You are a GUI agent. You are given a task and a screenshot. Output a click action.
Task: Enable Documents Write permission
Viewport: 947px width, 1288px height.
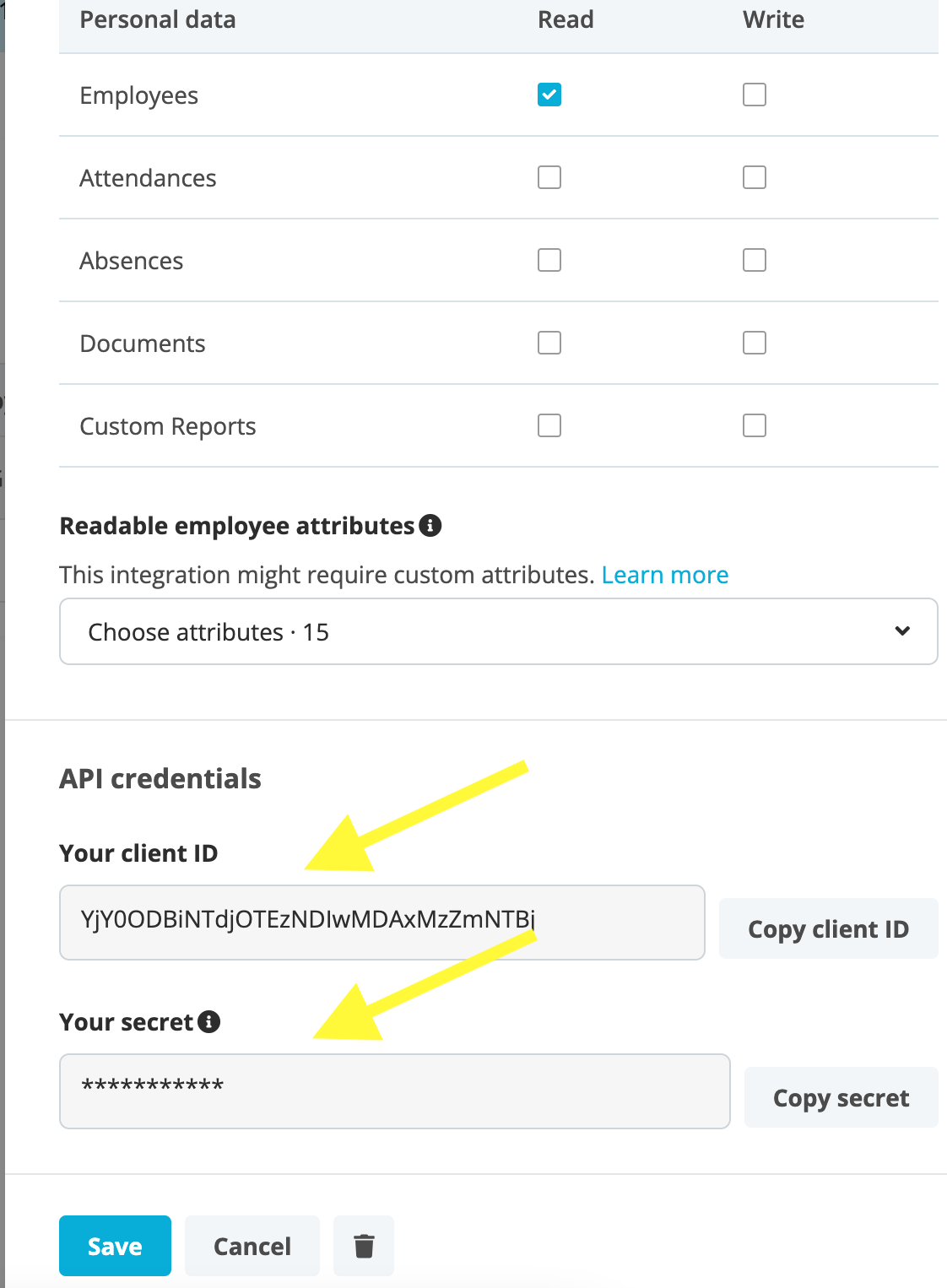pyautogui.click(x=755, y=343)
